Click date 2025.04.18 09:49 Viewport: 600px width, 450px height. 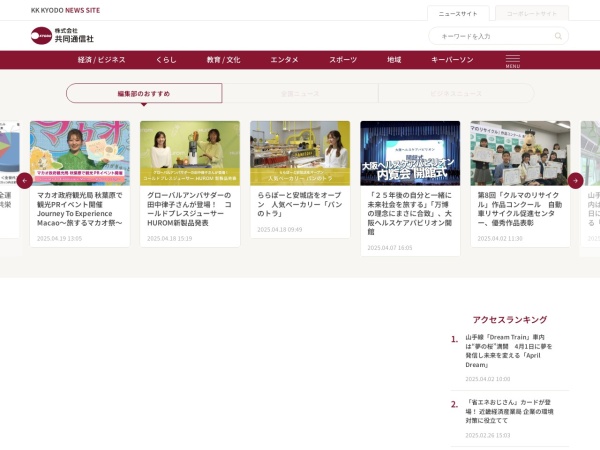click(x=280, y=230)
